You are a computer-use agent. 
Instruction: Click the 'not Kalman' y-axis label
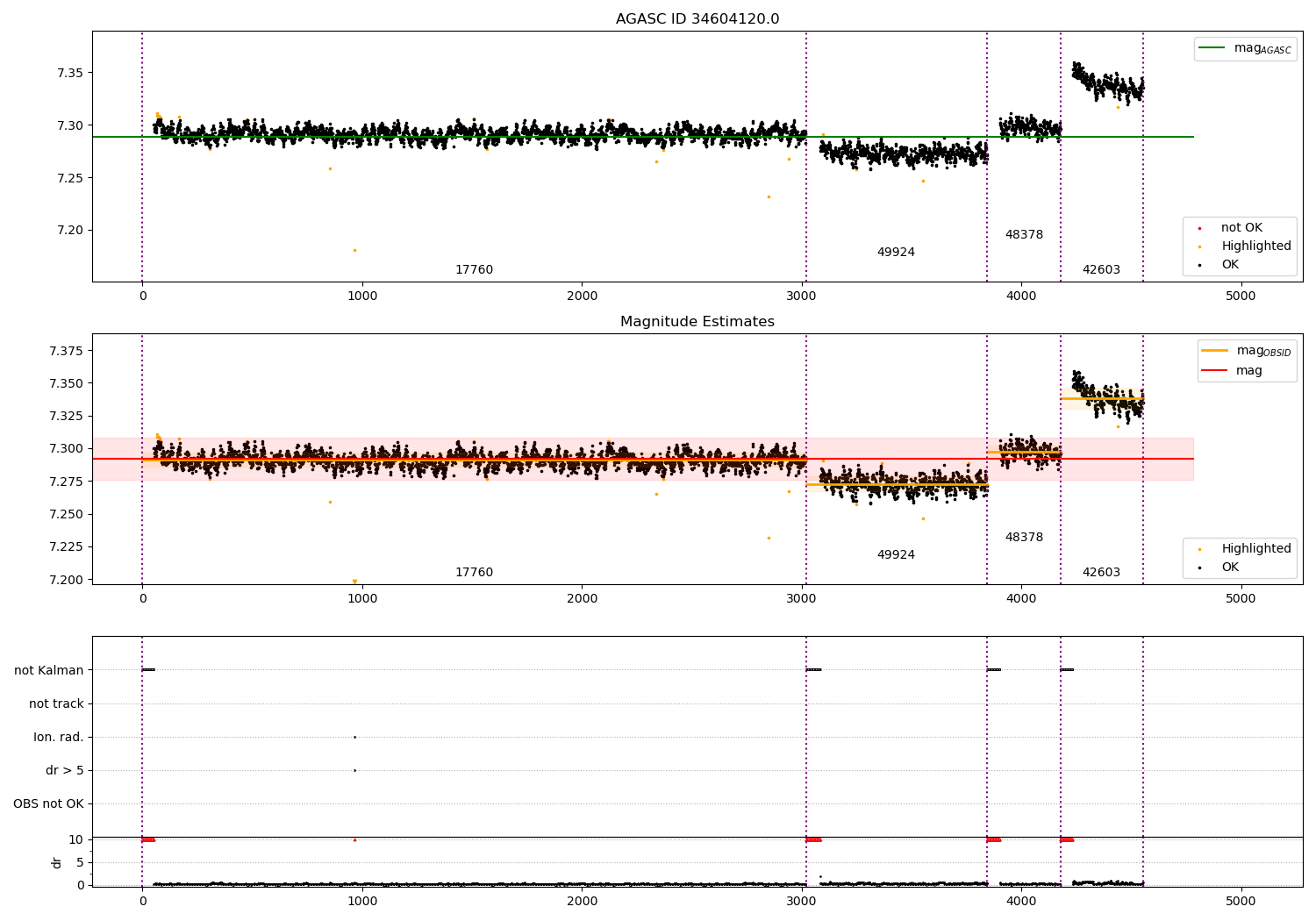[49, 670]
